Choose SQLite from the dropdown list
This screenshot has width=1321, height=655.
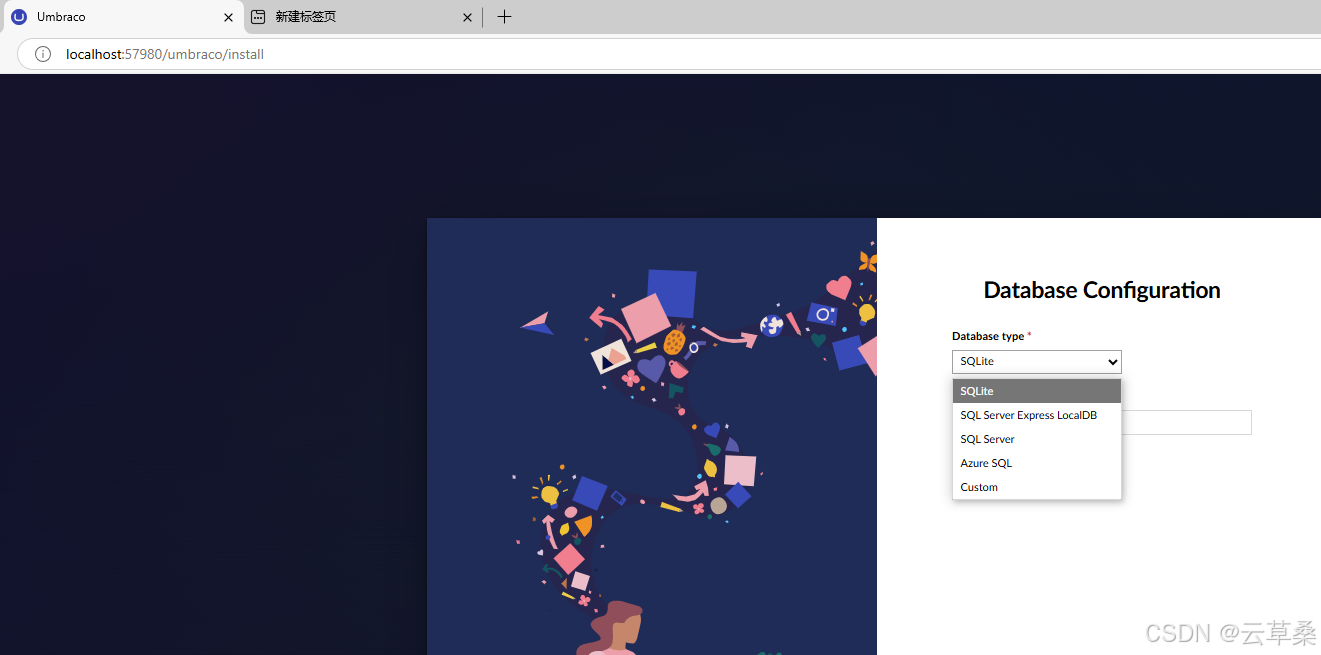pos(1037,391)
